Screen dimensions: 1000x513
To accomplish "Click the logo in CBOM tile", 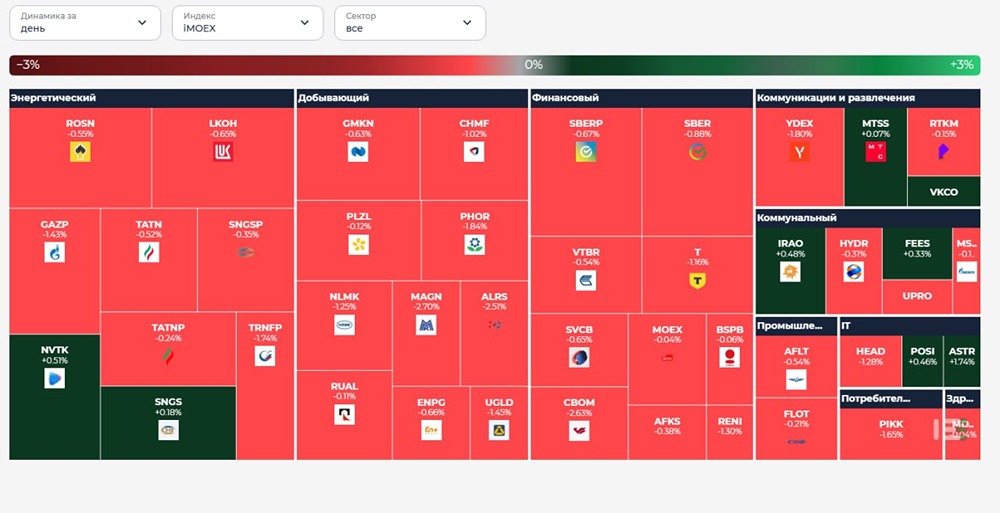I will pos(579,431).
